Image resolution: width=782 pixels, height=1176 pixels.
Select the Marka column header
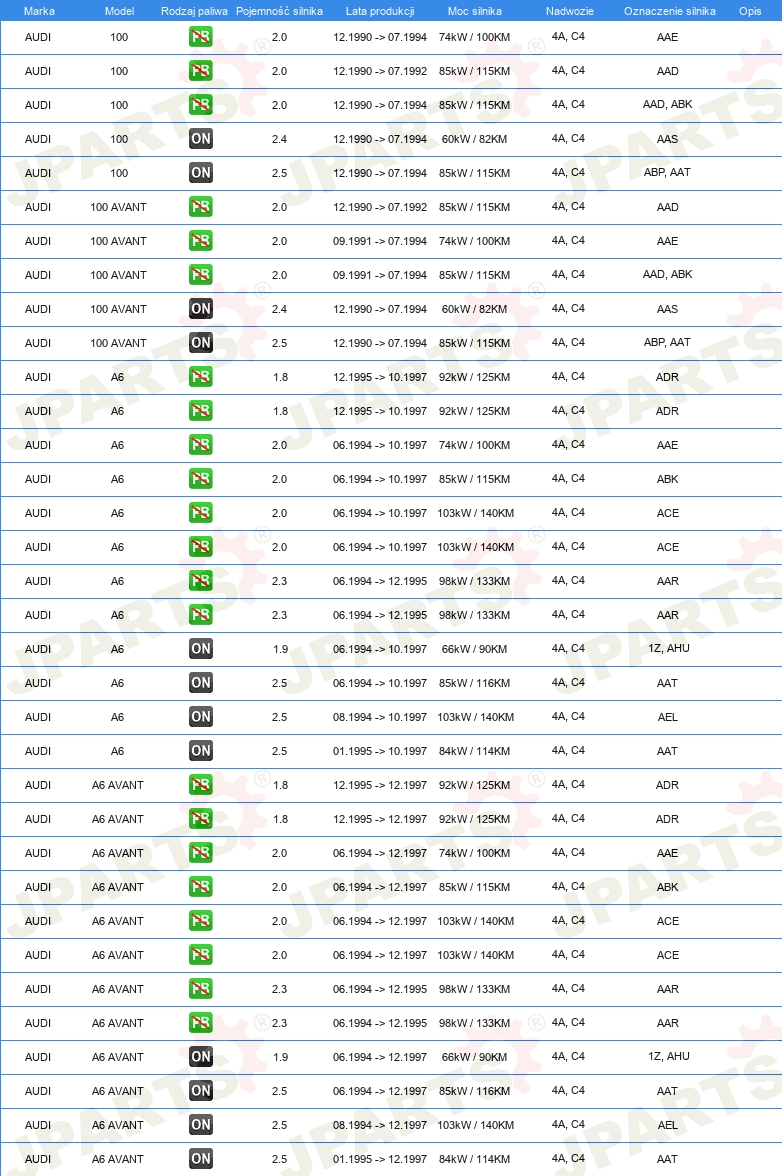pos(39,11)
